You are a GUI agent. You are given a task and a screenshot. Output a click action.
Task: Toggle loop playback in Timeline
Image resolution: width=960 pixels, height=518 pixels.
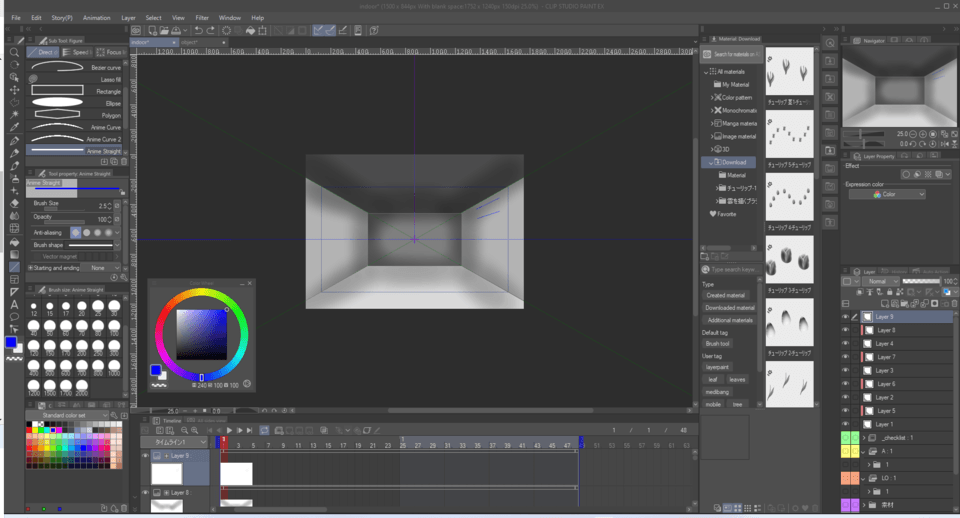point(264,430)
